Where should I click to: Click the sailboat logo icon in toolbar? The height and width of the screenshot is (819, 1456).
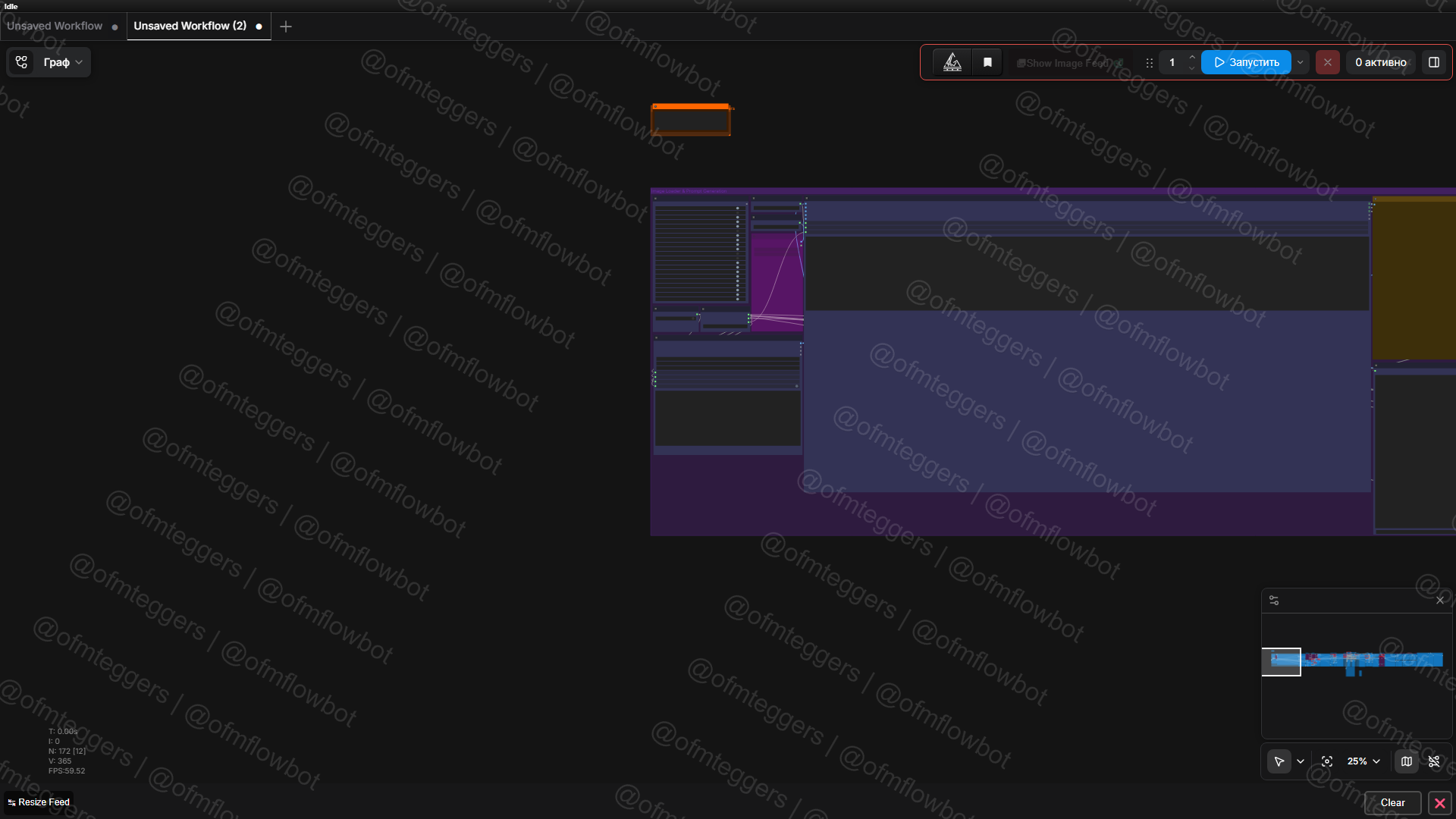[952, 62]
